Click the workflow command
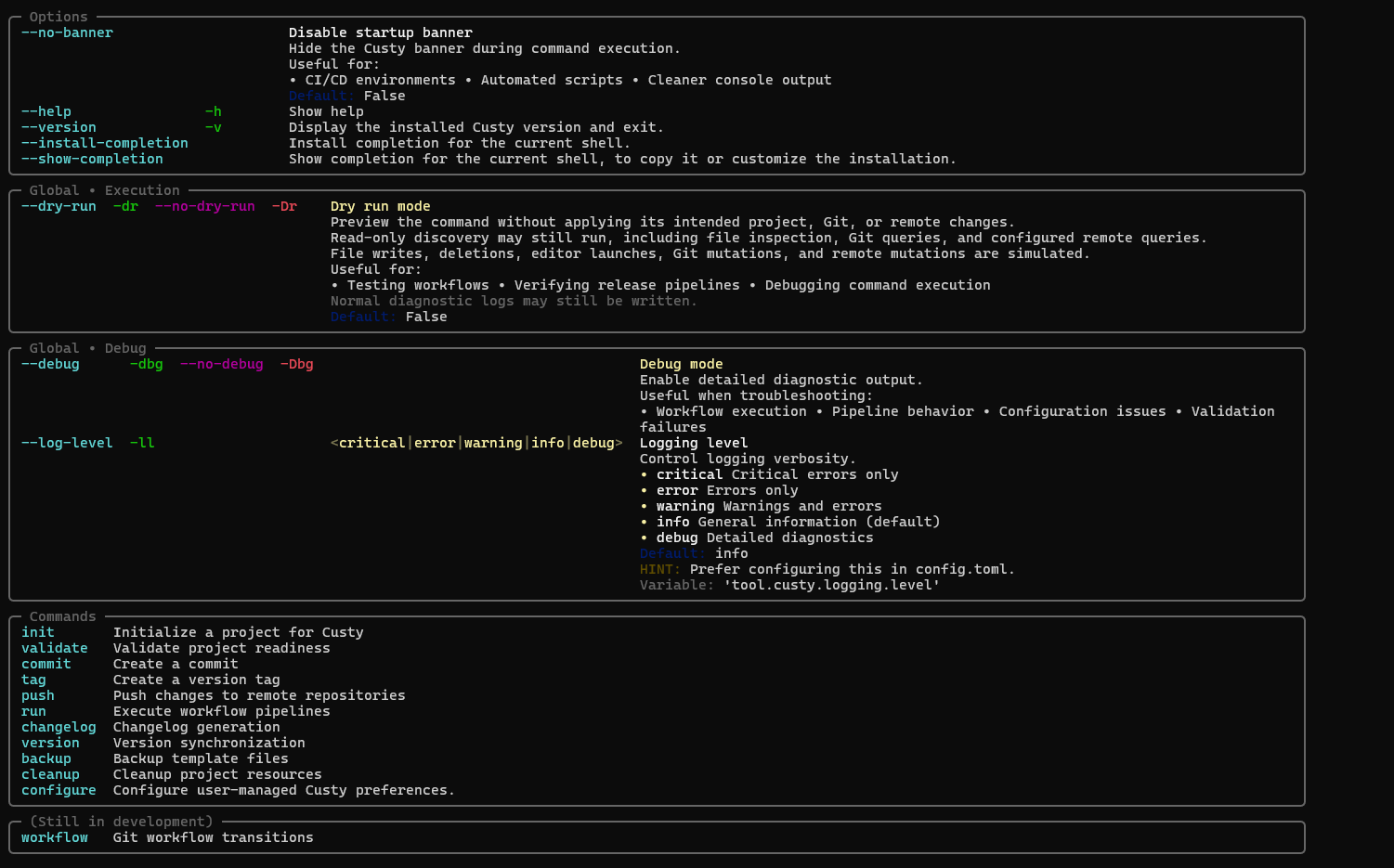Screen dimensions: 1394x868 tap(55, 837)
